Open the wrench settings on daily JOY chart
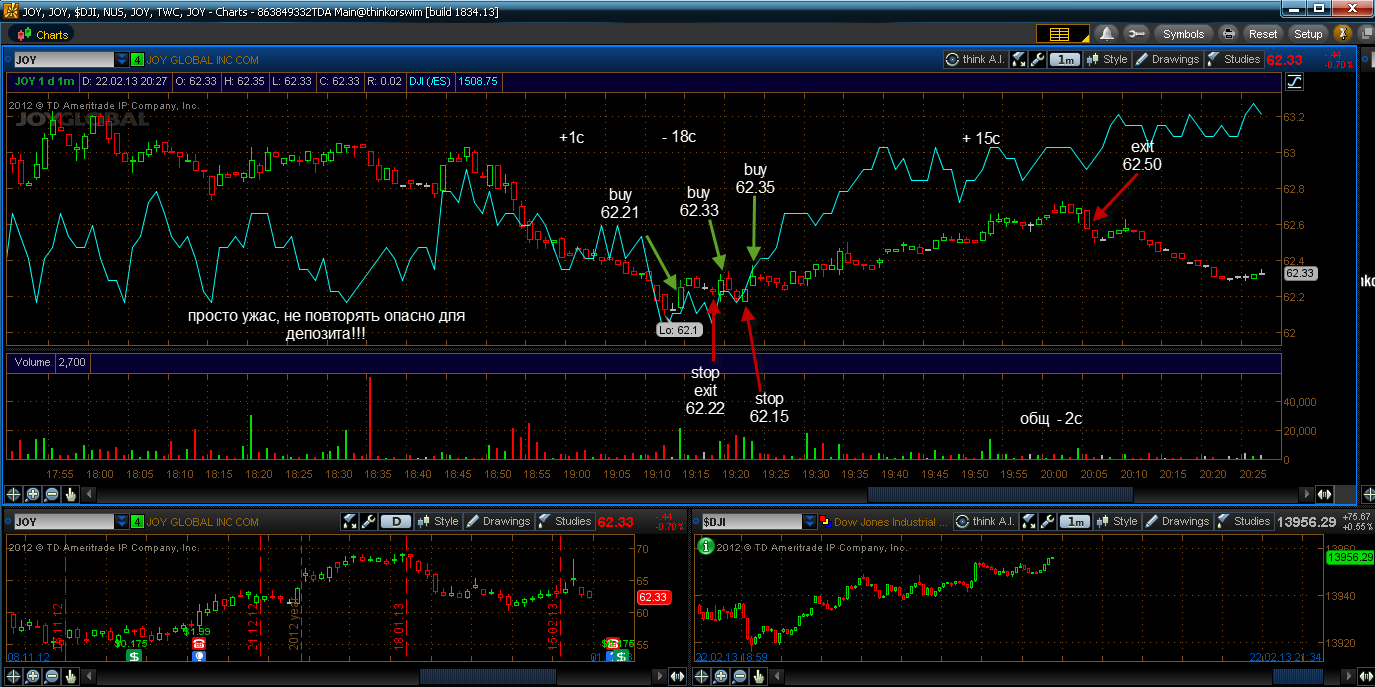 pos(368,521)
